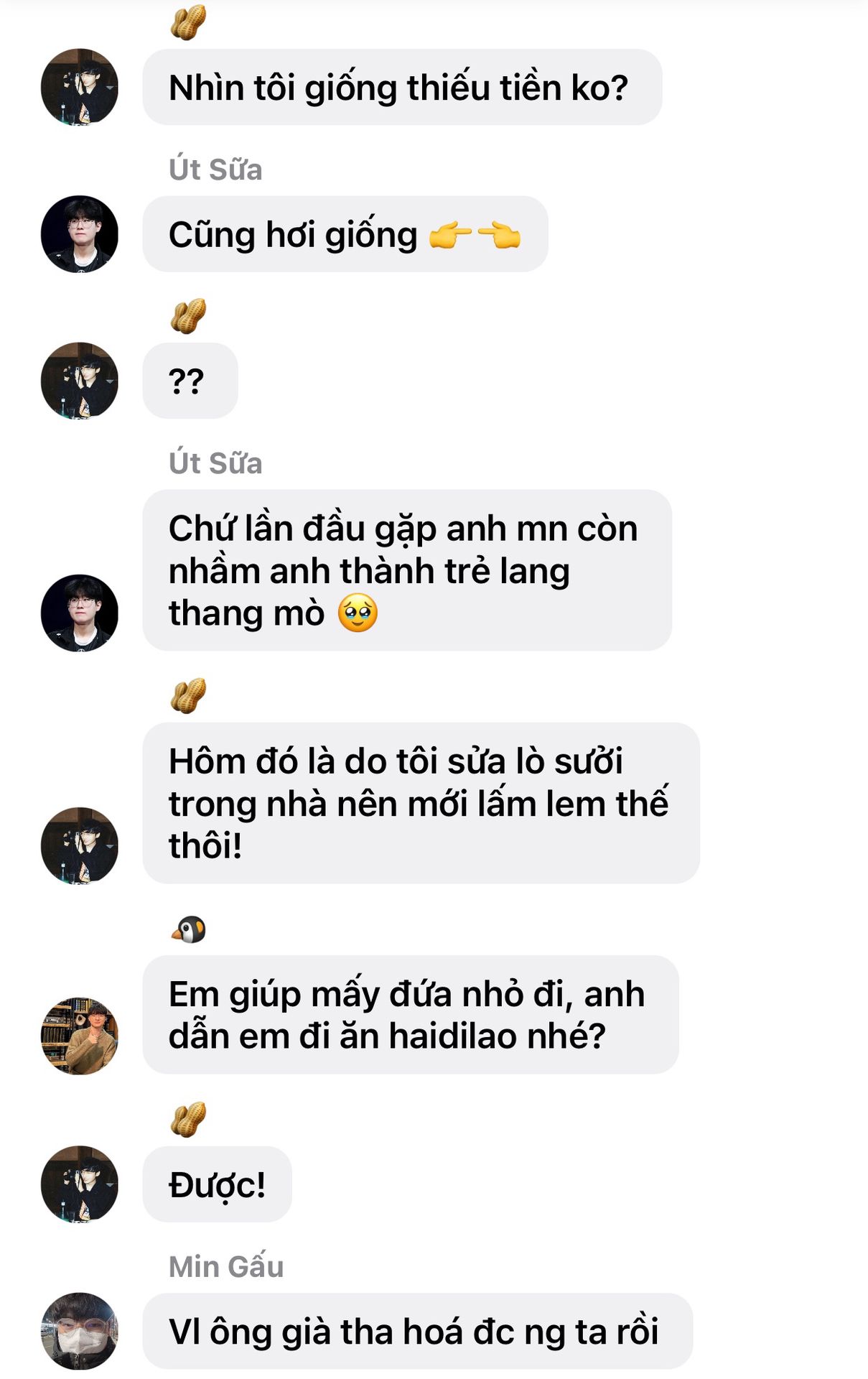
Task: Select the message about 'trẻ lang thang mò'
Action: (407, 570)
